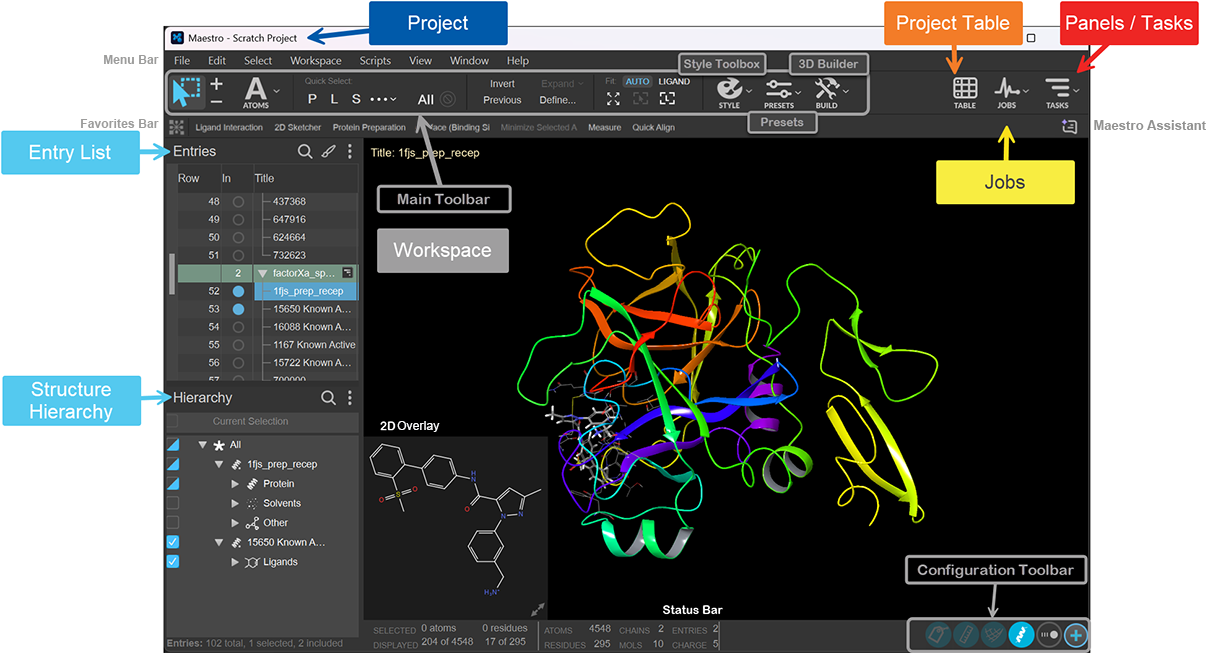This screenshot has width=1216, height=653.
Task: Toggle the Protein checkbox in Hierarchy
Action: coord(173,484)
